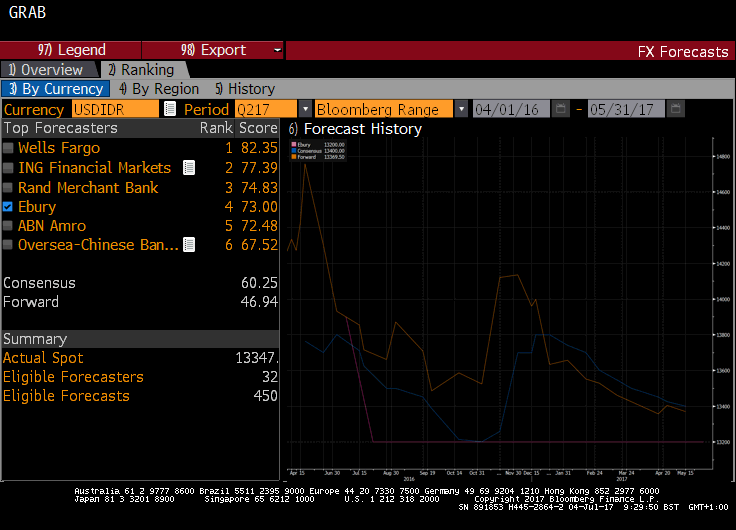The image size is (736, 530).
Task: Select the Rand Merchant Bank forecaster name
Action: click(88, 188)
